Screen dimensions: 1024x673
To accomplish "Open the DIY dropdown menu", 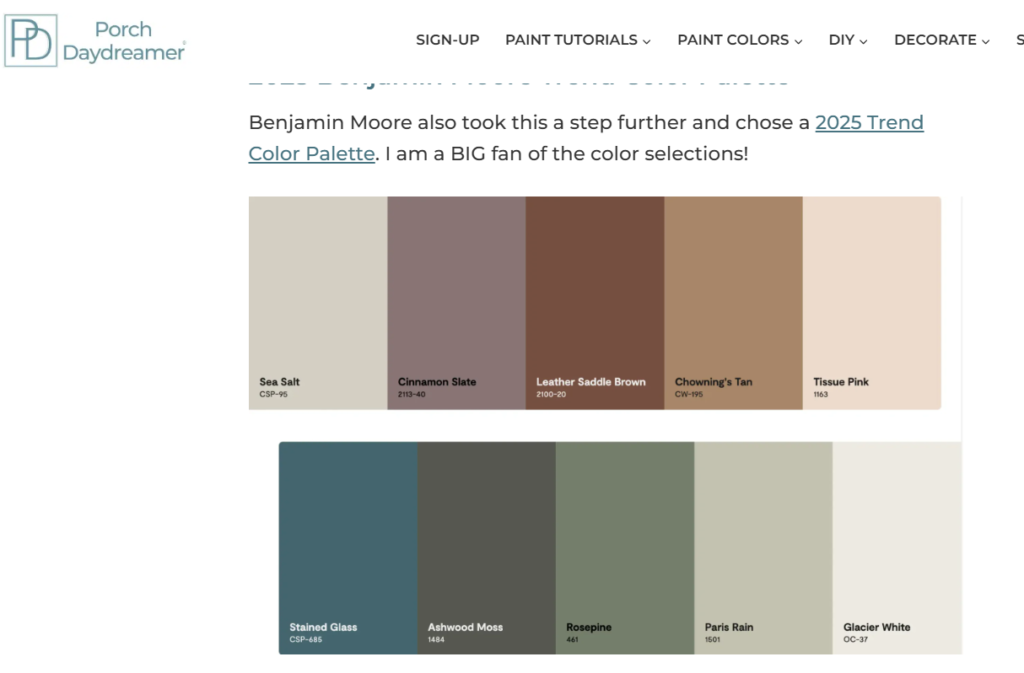I will [x=847, y=40].
